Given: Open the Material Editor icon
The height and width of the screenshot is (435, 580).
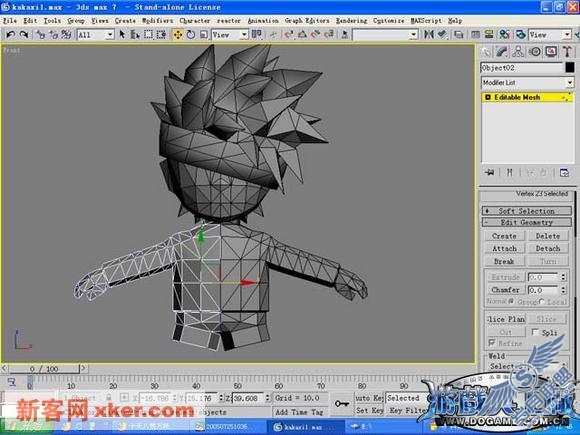Looking at the screenshot, I should coord(505,35).
